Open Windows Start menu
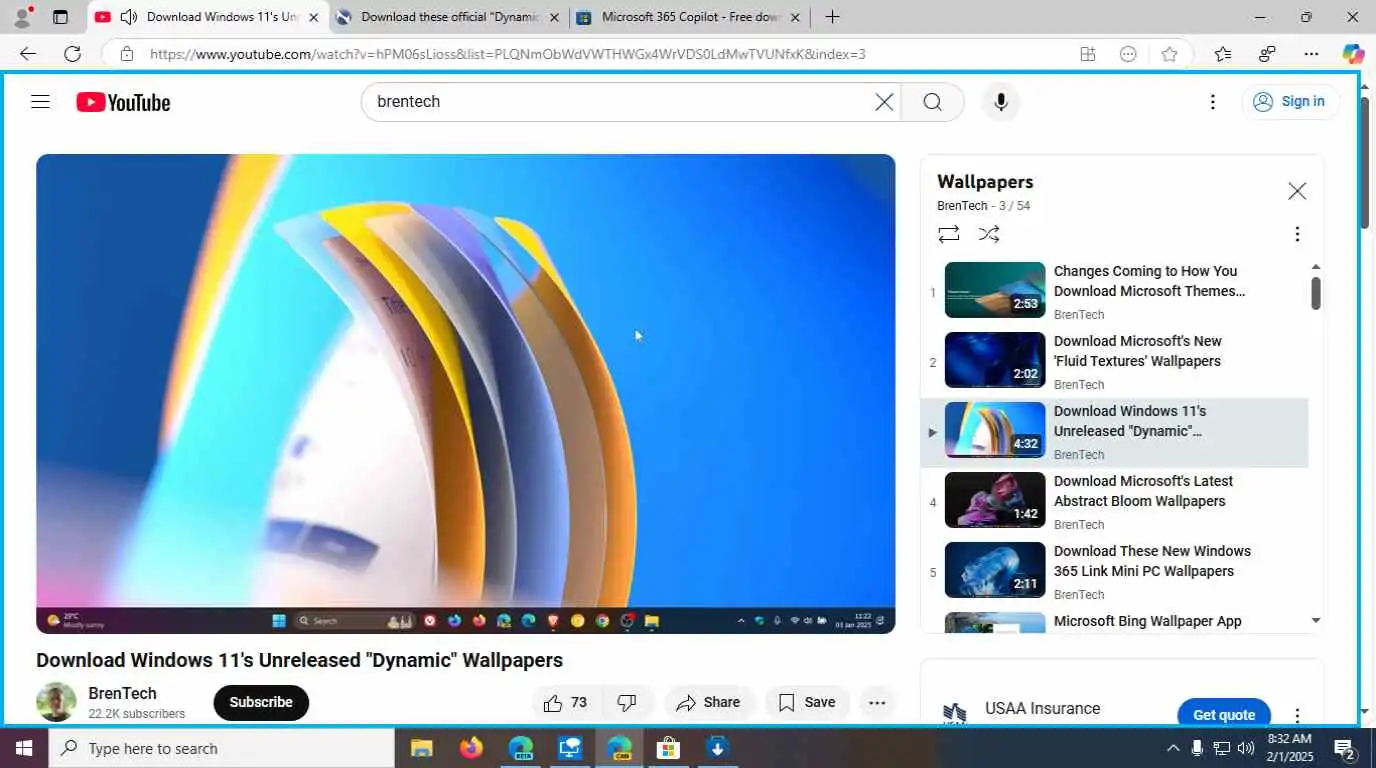Viewport: 1376px width, 768px height. (x=23, y=748)
